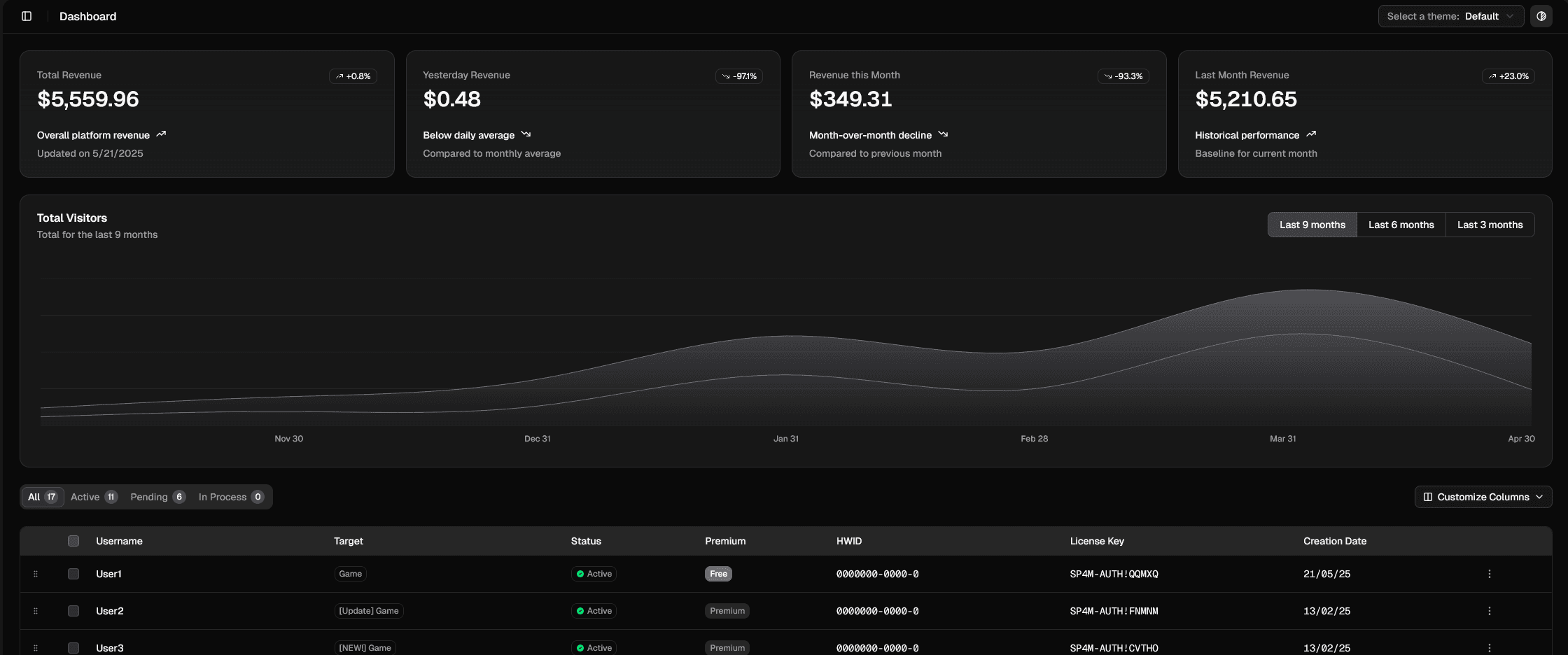Click arrow beside Historical performance

(x=1311, y=134)
